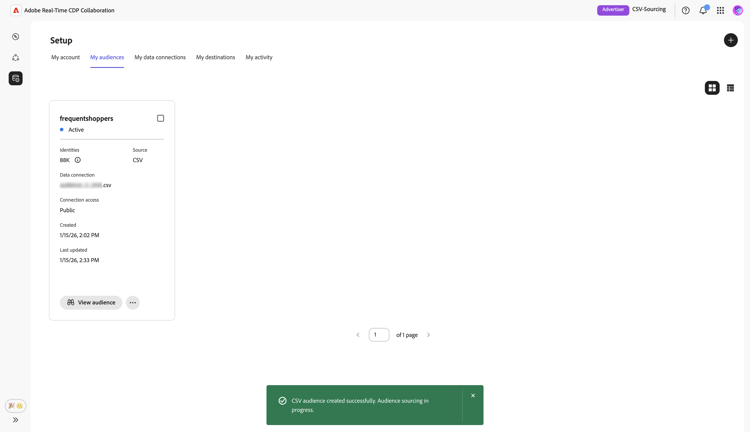Expand the left sidebar with double chevron
This screenshot has height=432, width=750.
pyautogui.click(x=16, y=420)
